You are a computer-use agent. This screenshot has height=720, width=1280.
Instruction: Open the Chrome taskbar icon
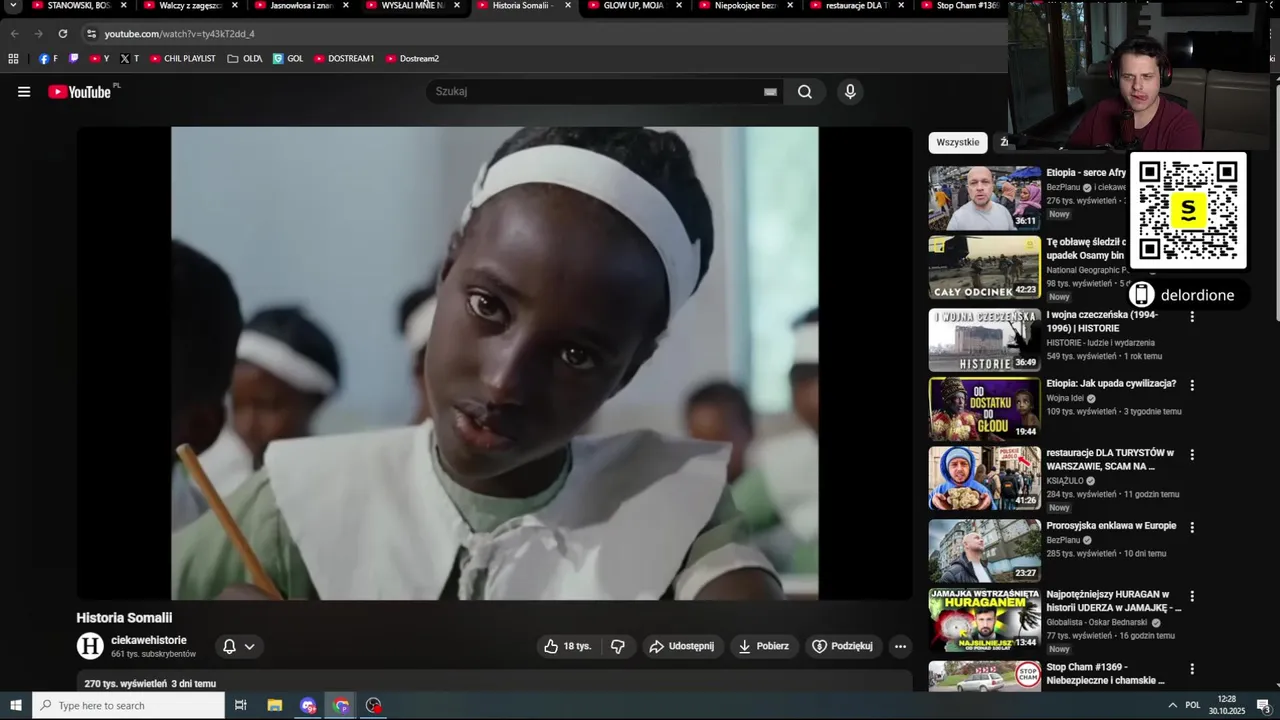click(x=341, y=705)
